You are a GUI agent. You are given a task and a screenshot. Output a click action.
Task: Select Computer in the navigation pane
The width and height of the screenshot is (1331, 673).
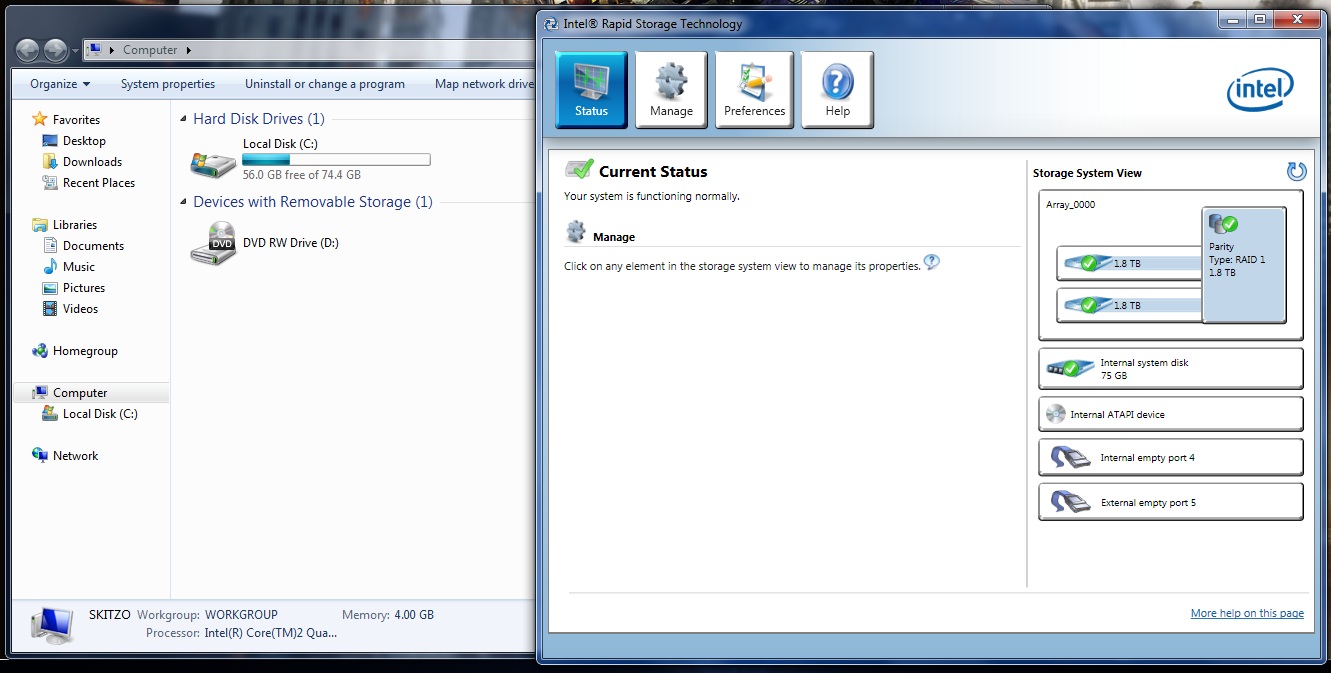pyautogui.click(x=80, y=393)
